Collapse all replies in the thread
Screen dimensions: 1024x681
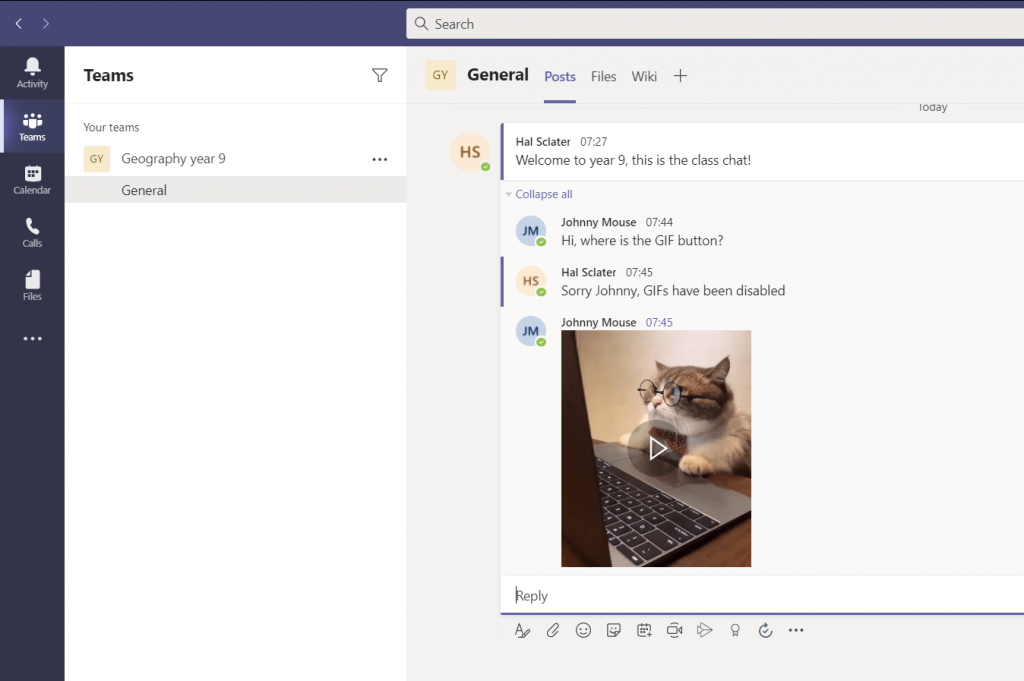(543, 194)
